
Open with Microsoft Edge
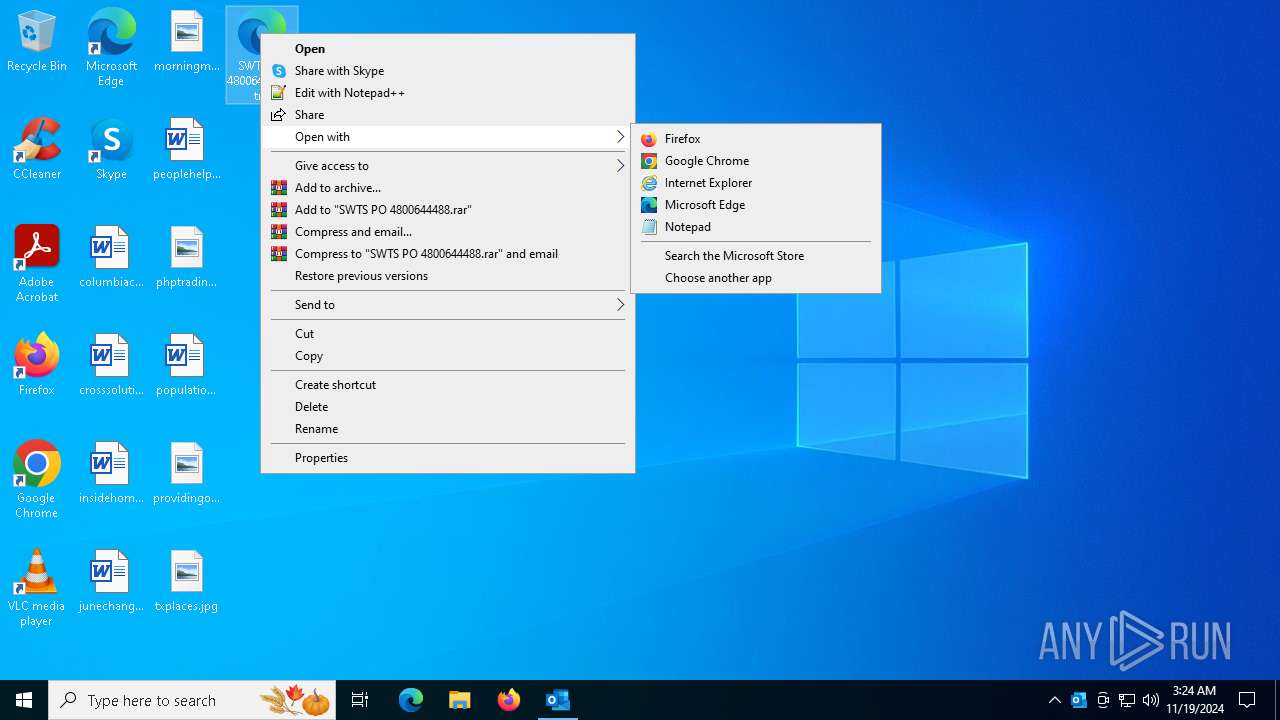point(756,205)
